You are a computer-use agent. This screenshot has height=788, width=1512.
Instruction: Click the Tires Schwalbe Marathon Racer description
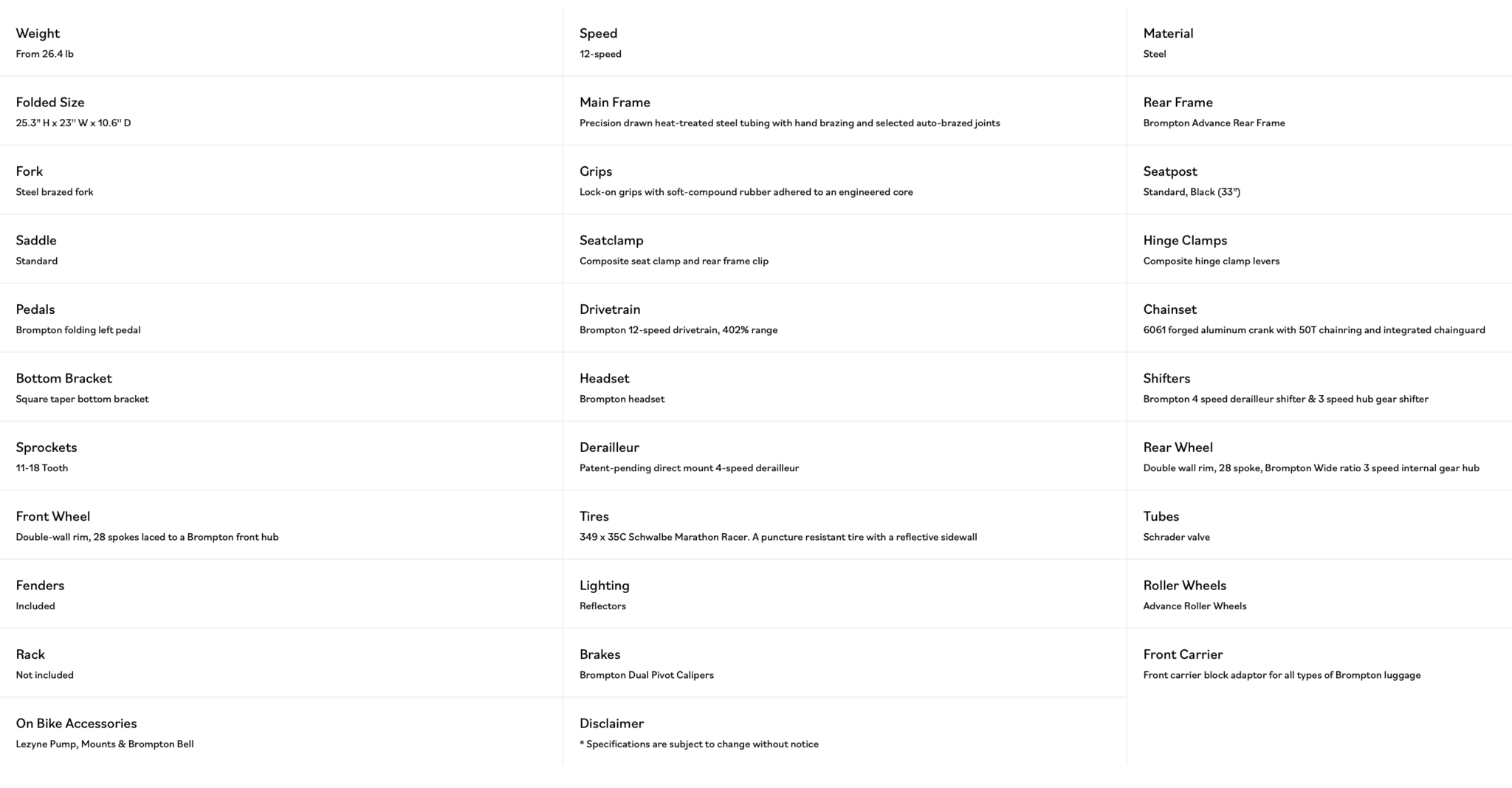777,537
